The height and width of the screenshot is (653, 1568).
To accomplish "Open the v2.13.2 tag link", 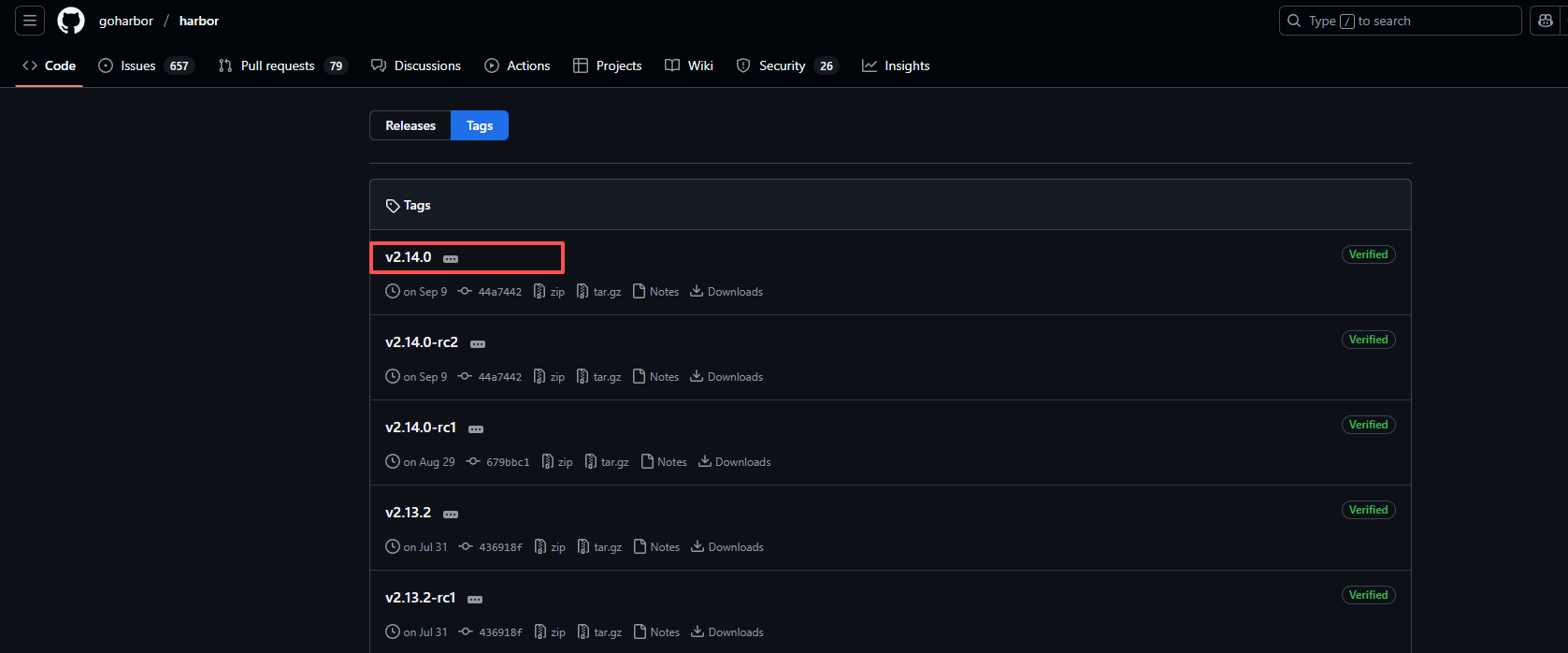I will (x=409, y=513).
